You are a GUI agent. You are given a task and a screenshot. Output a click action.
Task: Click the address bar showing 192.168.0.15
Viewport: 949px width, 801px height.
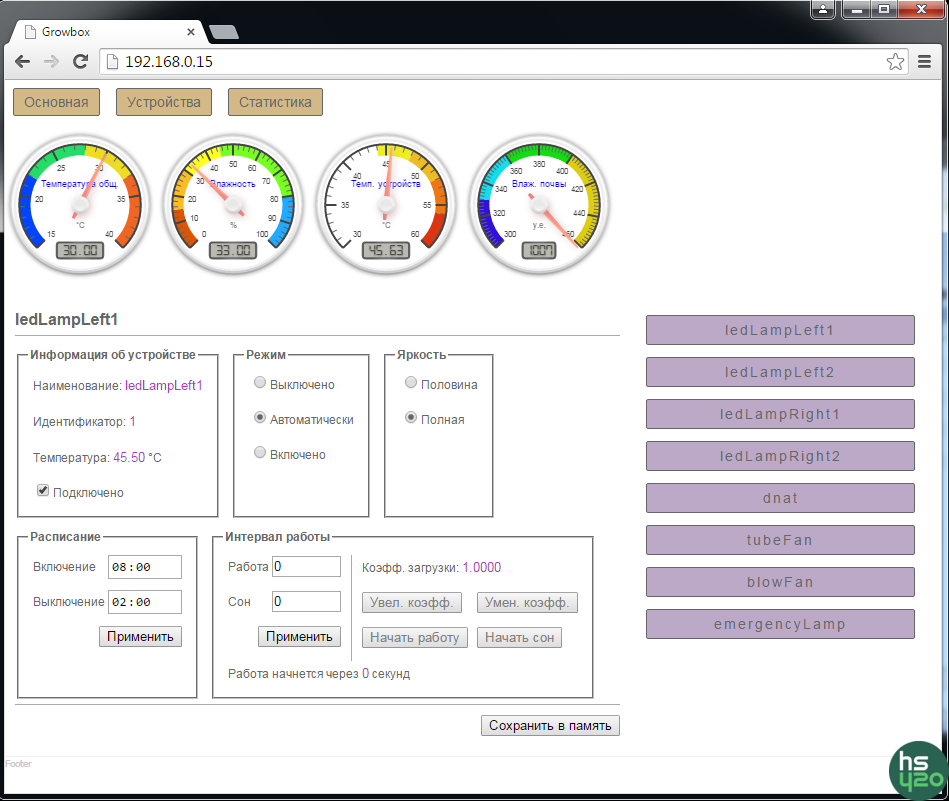pyautogui.click(x=490, y=62)
